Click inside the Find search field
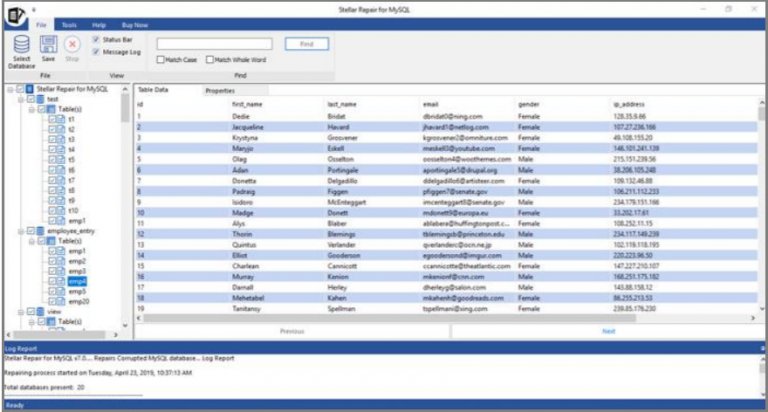Image resolution: width=768 pixels, height=412 pixels. tap(215, 44)
